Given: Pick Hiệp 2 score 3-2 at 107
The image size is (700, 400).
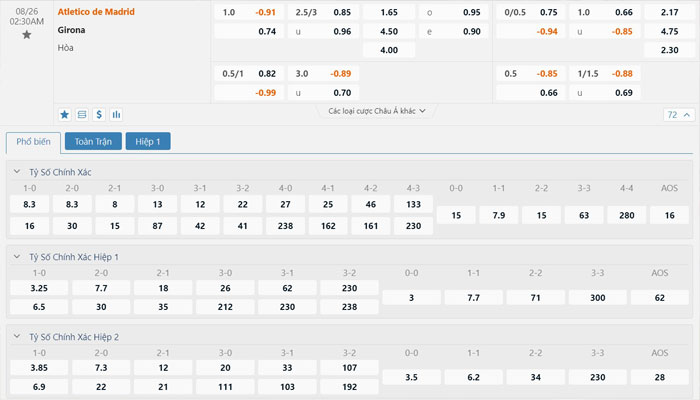Looking at the screenshot, I should pos(350,367).
